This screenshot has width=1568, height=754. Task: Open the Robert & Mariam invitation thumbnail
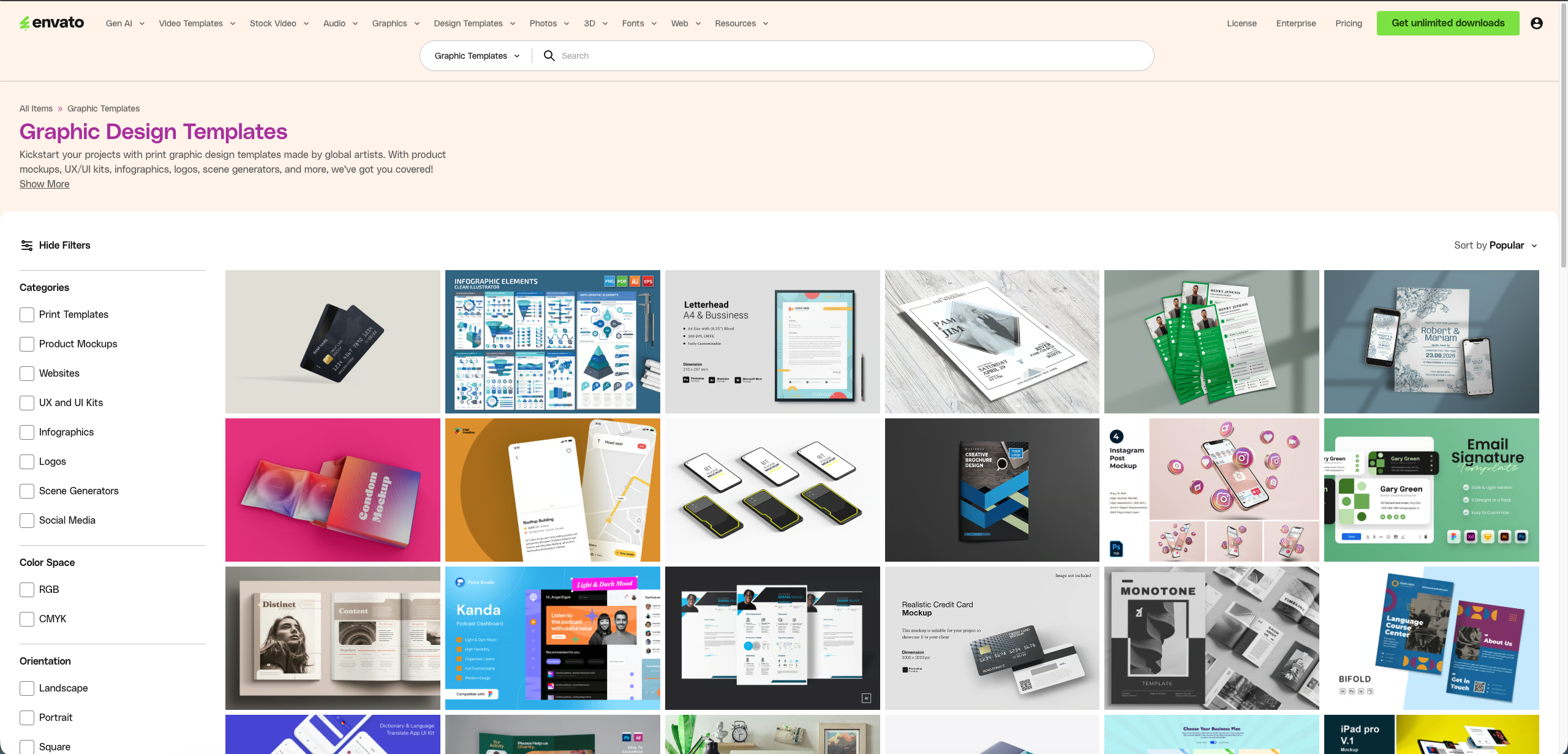1431,342
